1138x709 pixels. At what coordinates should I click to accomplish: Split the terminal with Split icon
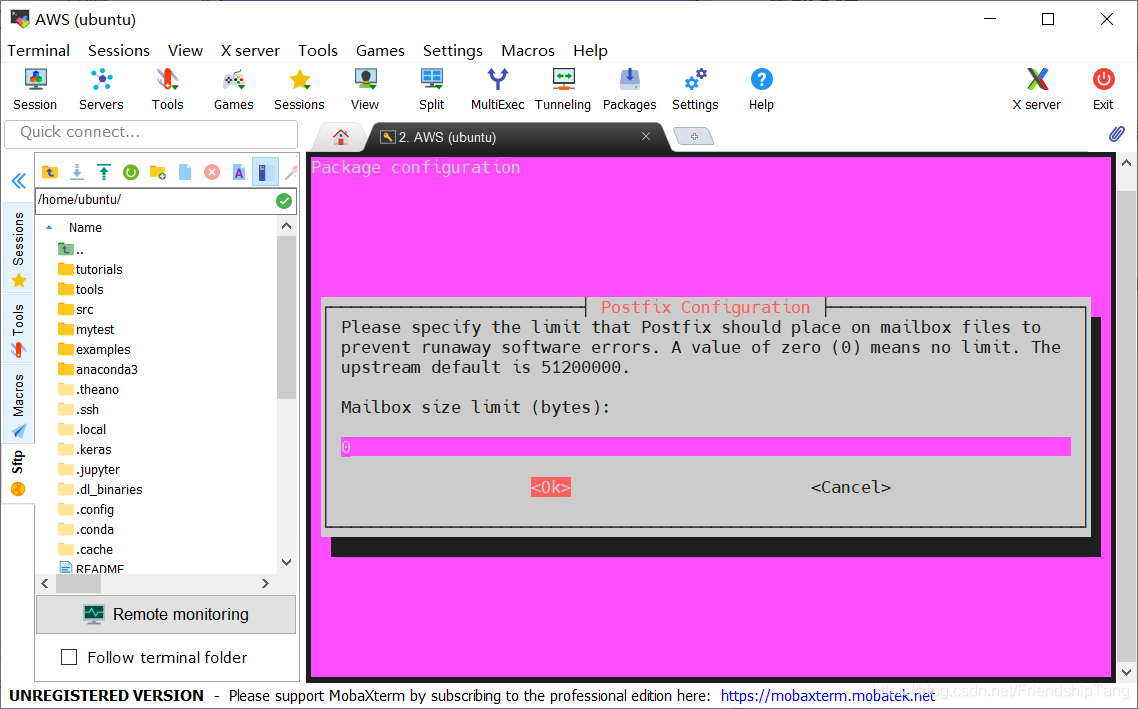432,89
